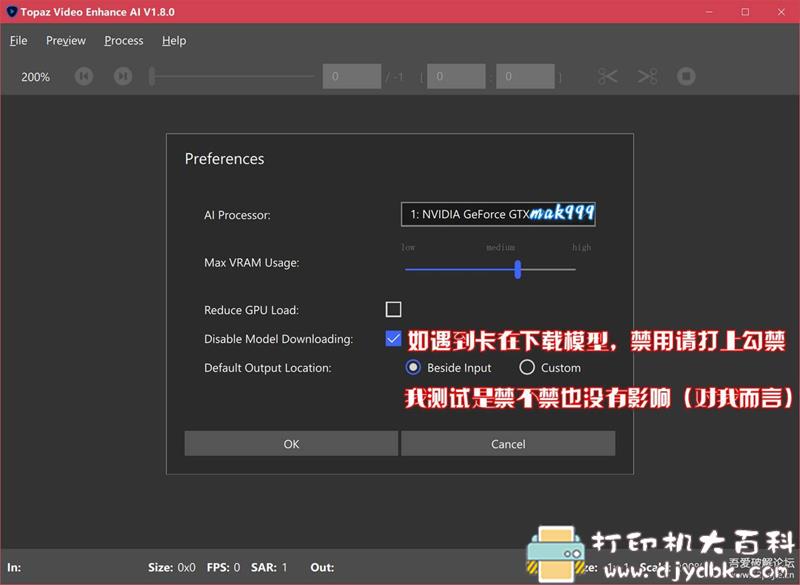Click the 200% zoom level text
Image resolution: width=800 pixels, height=585 pixels.
click(36, 77)
